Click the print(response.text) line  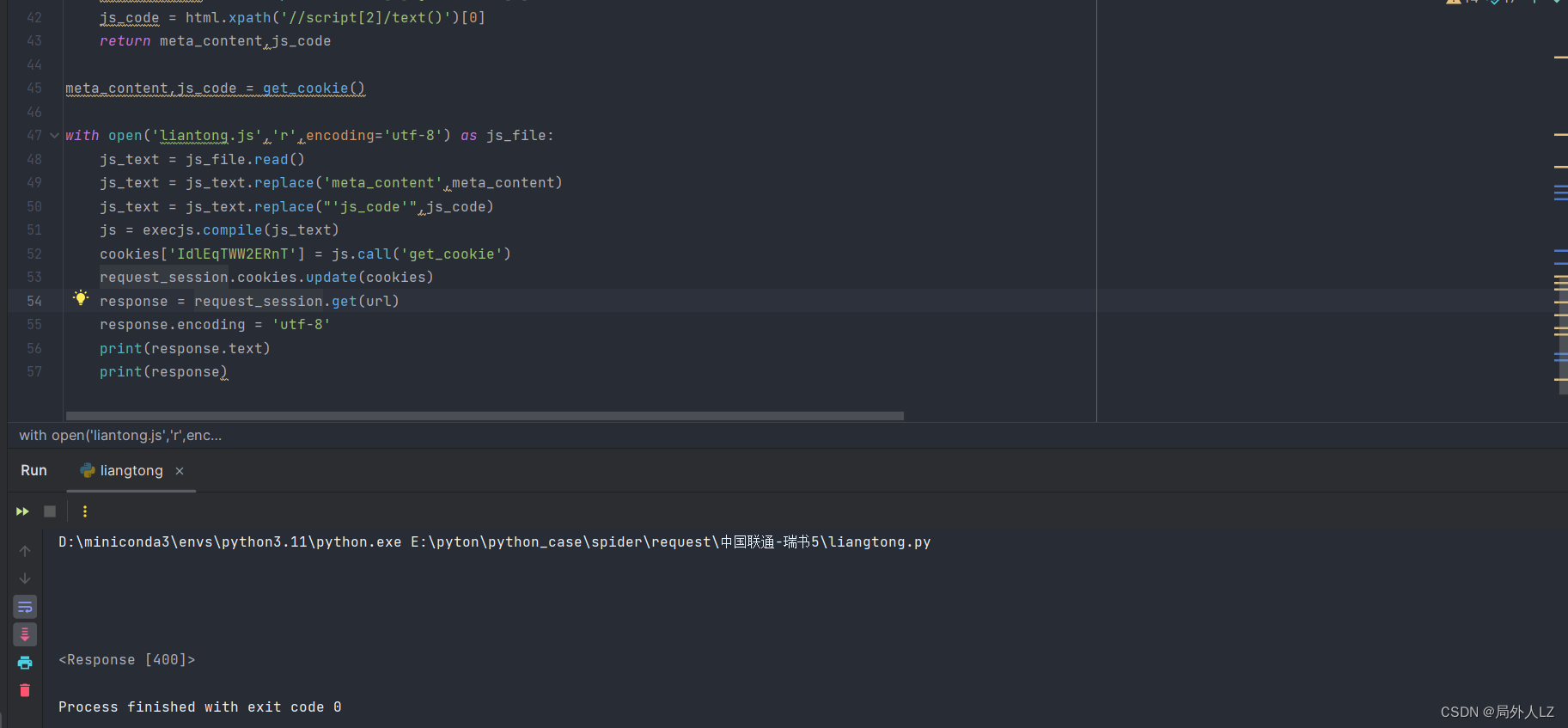point(185,349)
